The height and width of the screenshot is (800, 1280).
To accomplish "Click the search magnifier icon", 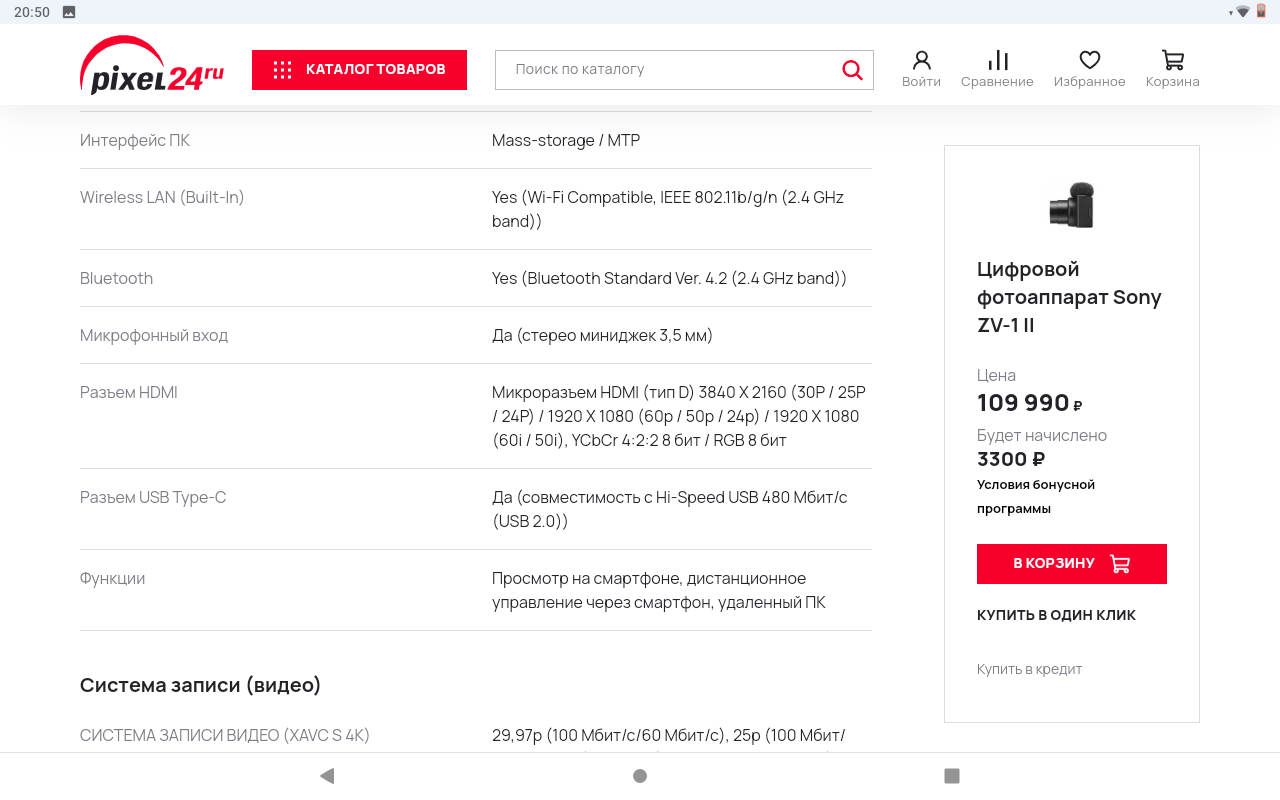I will [852, 70].
